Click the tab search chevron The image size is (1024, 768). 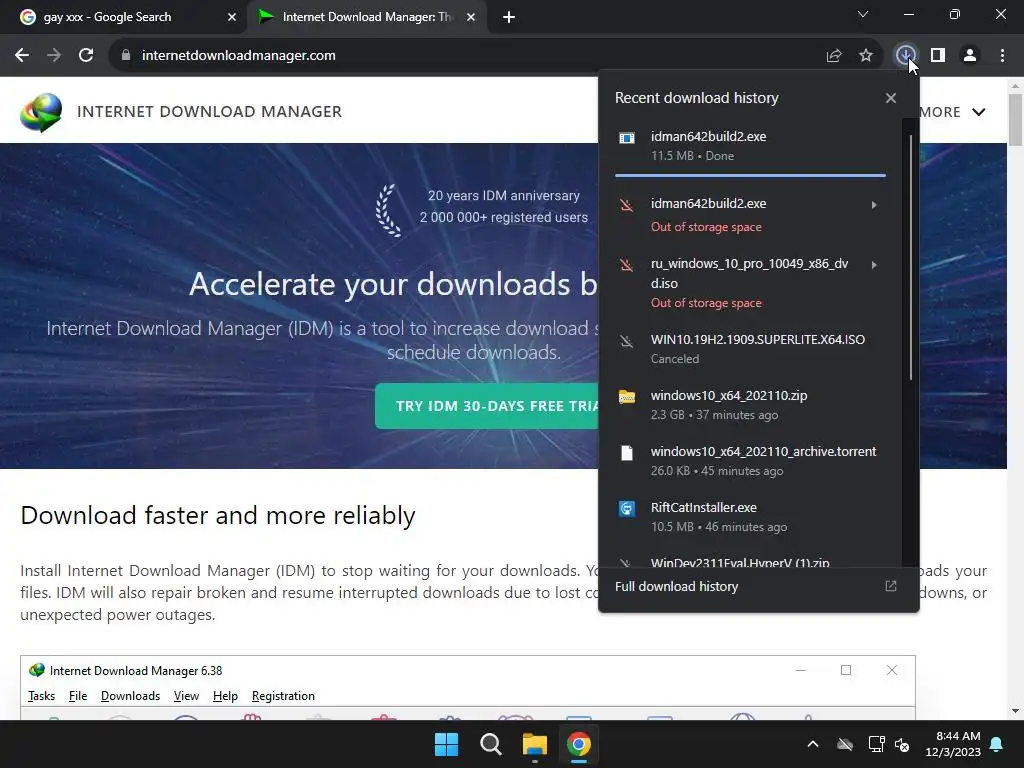863,14
